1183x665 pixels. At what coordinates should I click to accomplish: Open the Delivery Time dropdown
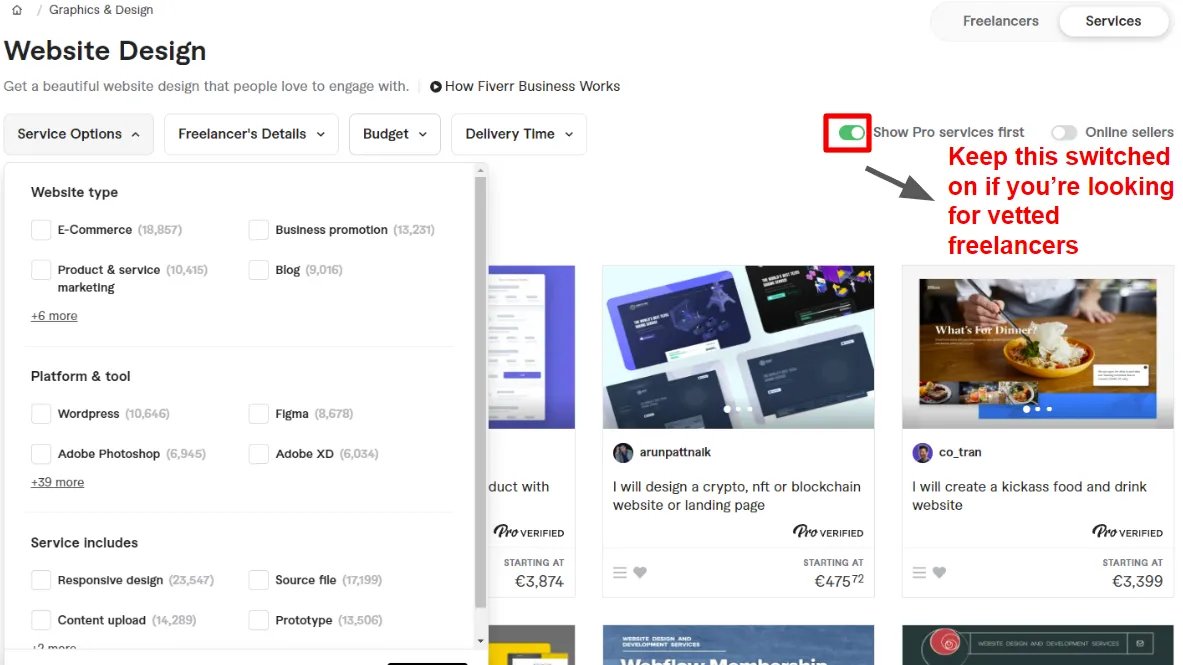[519, 134]
